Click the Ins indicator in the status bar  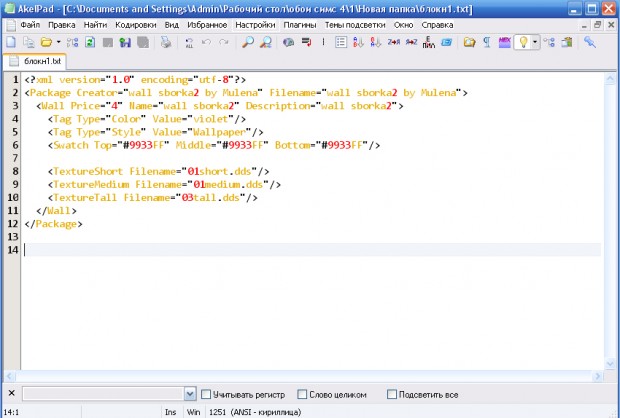(x=170, y=411)
